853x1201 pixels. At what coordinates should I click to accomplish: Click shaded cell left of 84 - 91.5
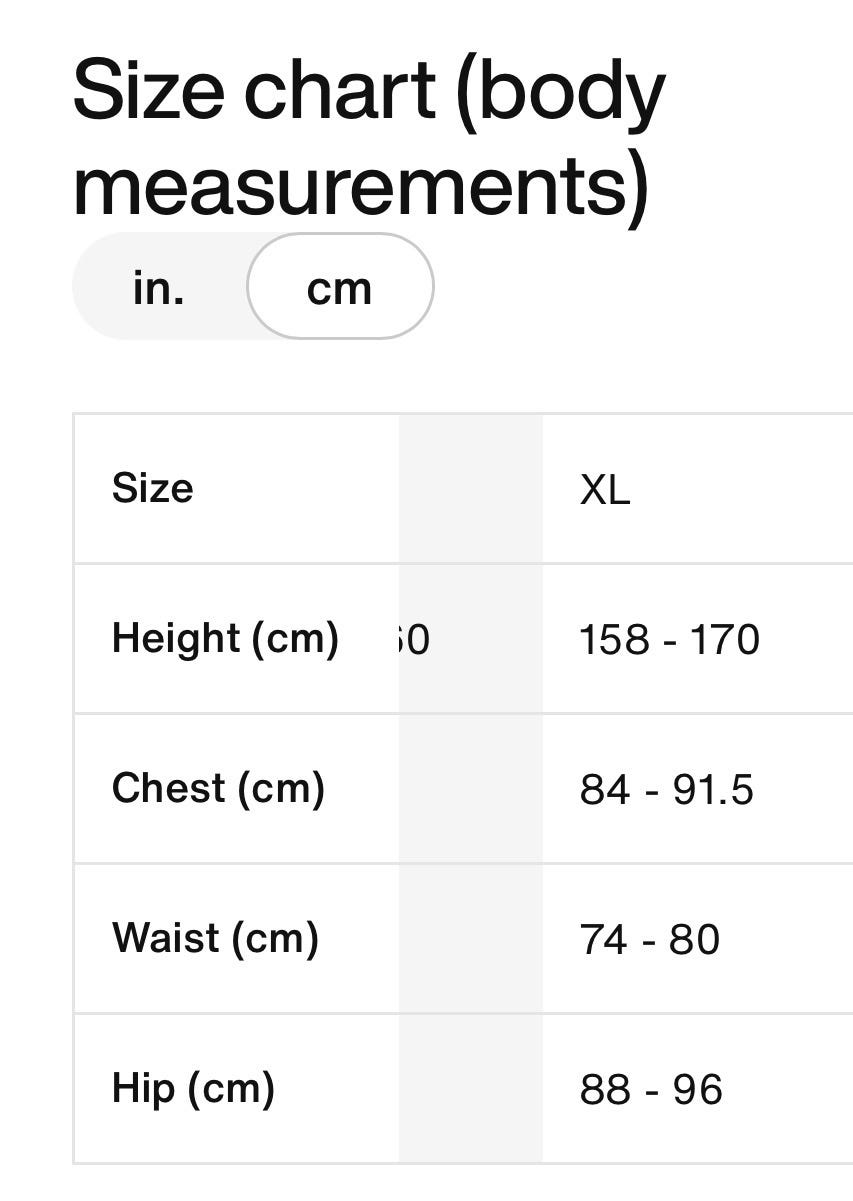coord(470,789)
